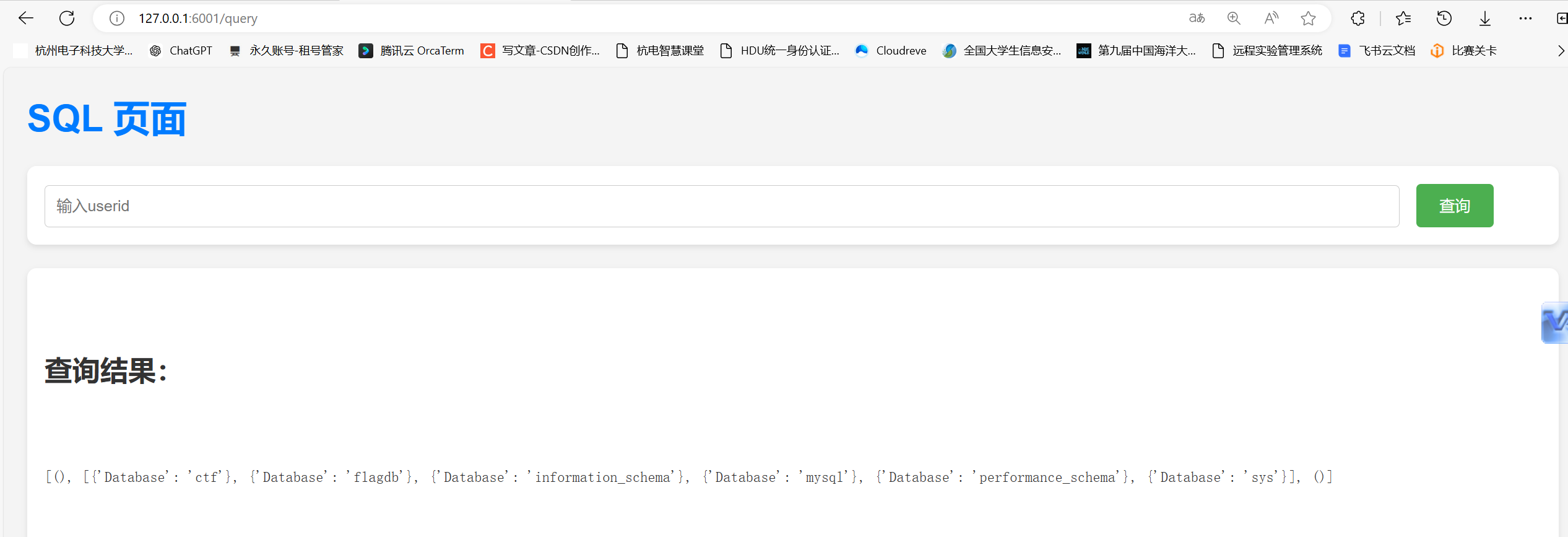This screenshot has width=1568, height=537.
Task: Click the 'performance_schema' result text
Action: click(1047, 477)
